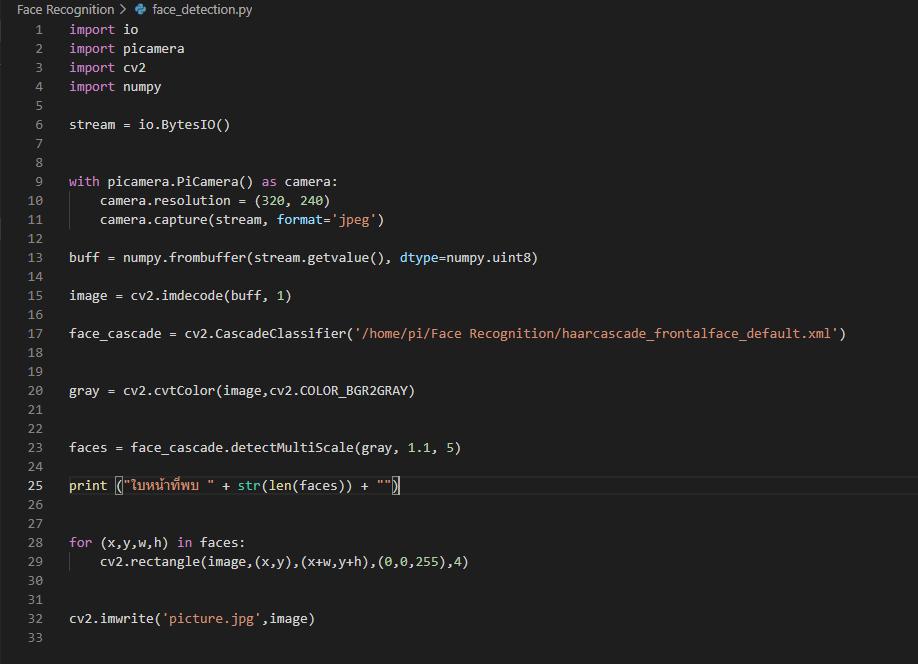The image size is (918, 664).
Task: Click the 'numpy' import on line 4
Action: tap(142, 87)
